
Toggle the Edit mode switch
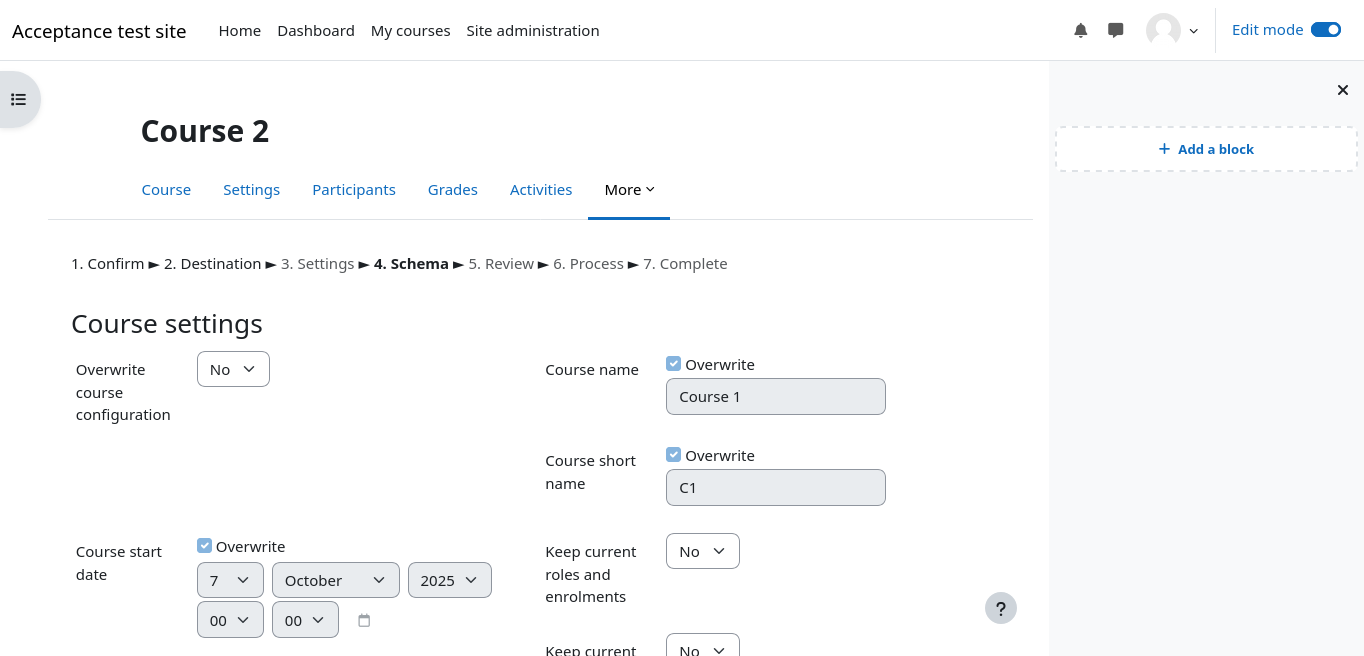1325,30
